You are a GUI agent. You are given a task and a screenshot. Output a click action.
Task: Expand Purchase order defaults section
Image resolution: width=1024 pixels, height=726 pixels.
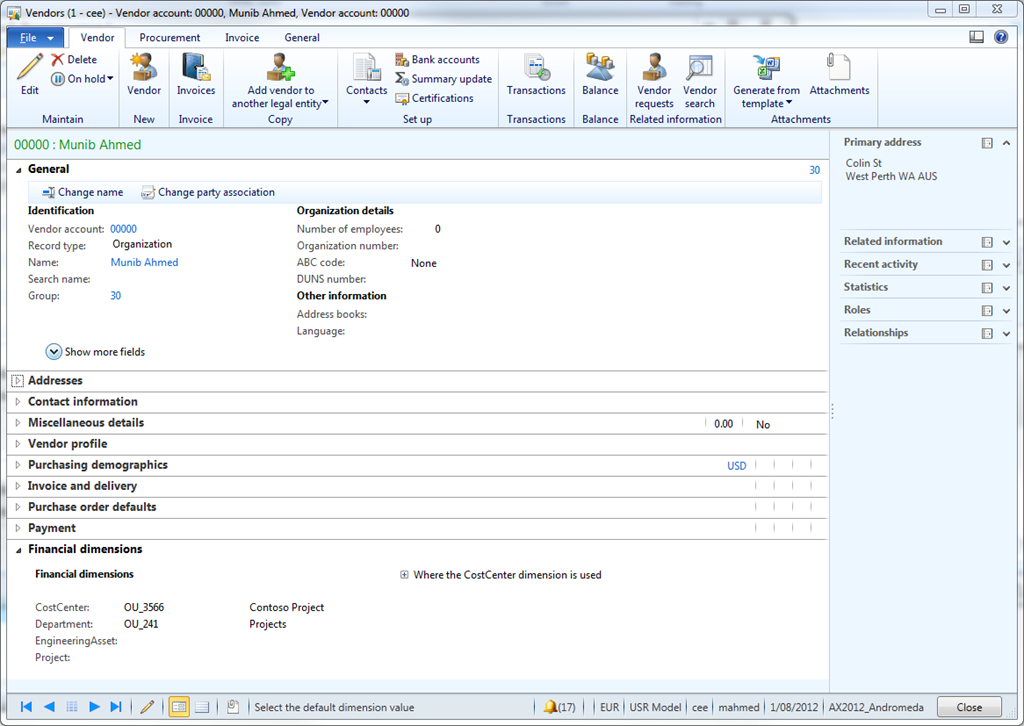point(18,507)
